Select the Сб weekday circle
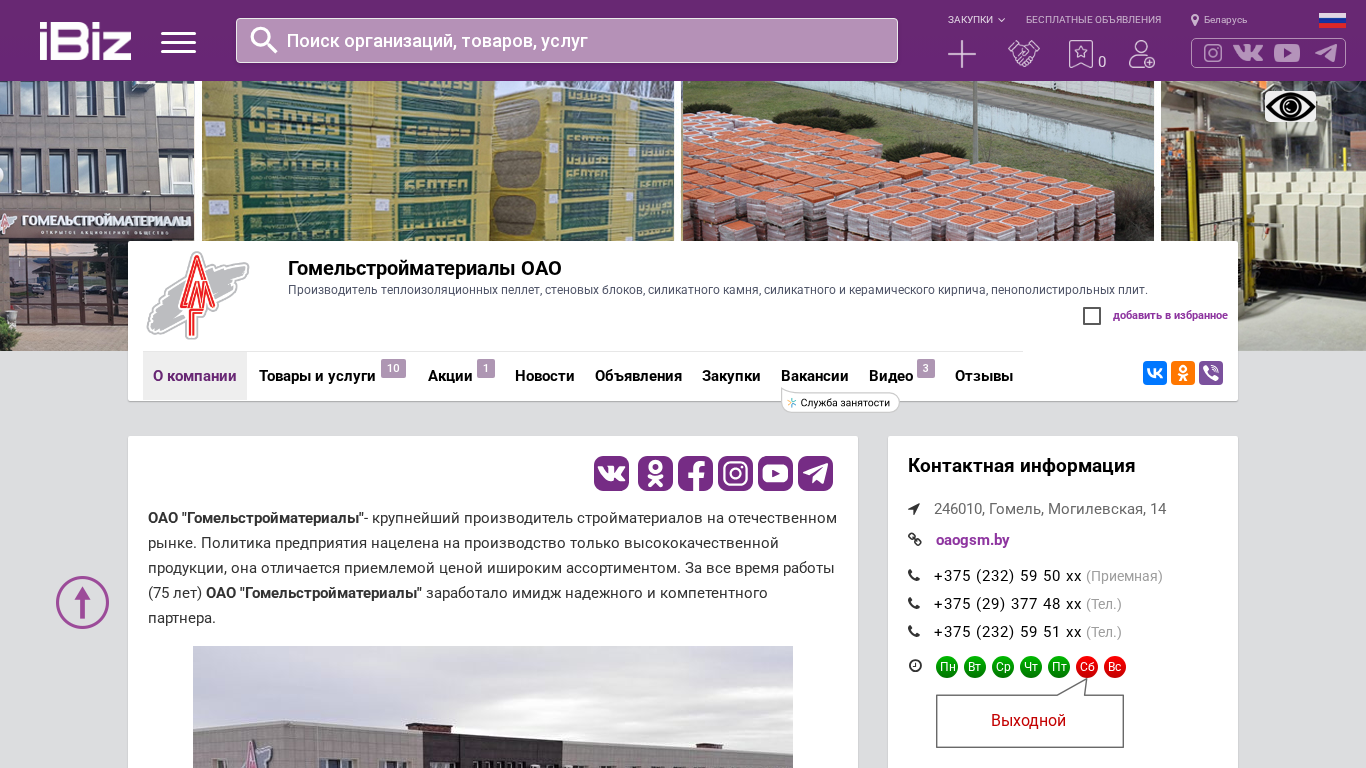 tap(1087, 667)
